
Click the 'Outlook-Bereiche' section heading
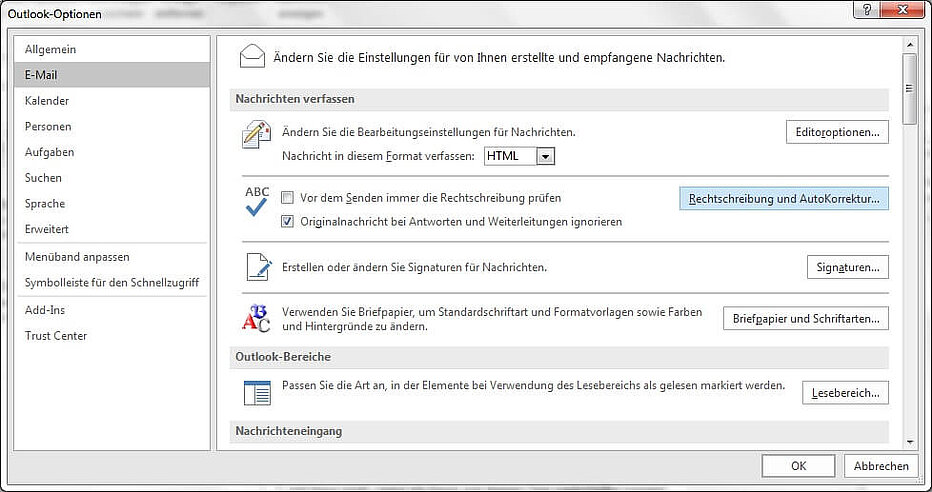(x=283, y=357)
